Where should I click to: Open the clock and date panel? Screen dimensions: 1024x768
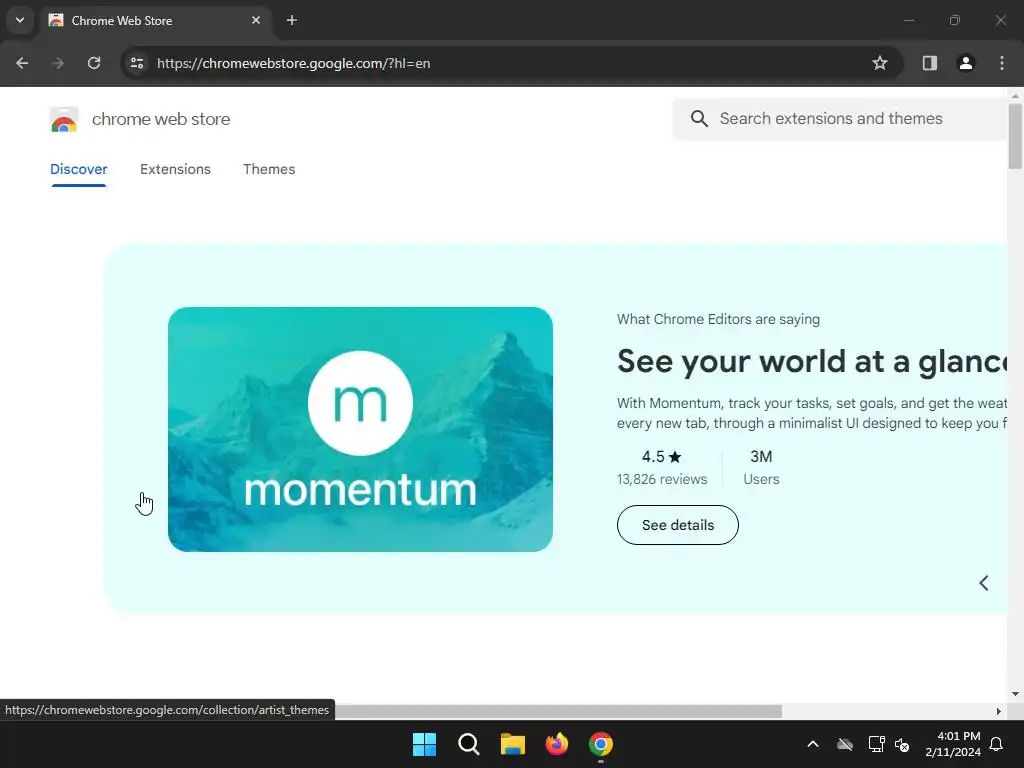(x=953, y=744)
